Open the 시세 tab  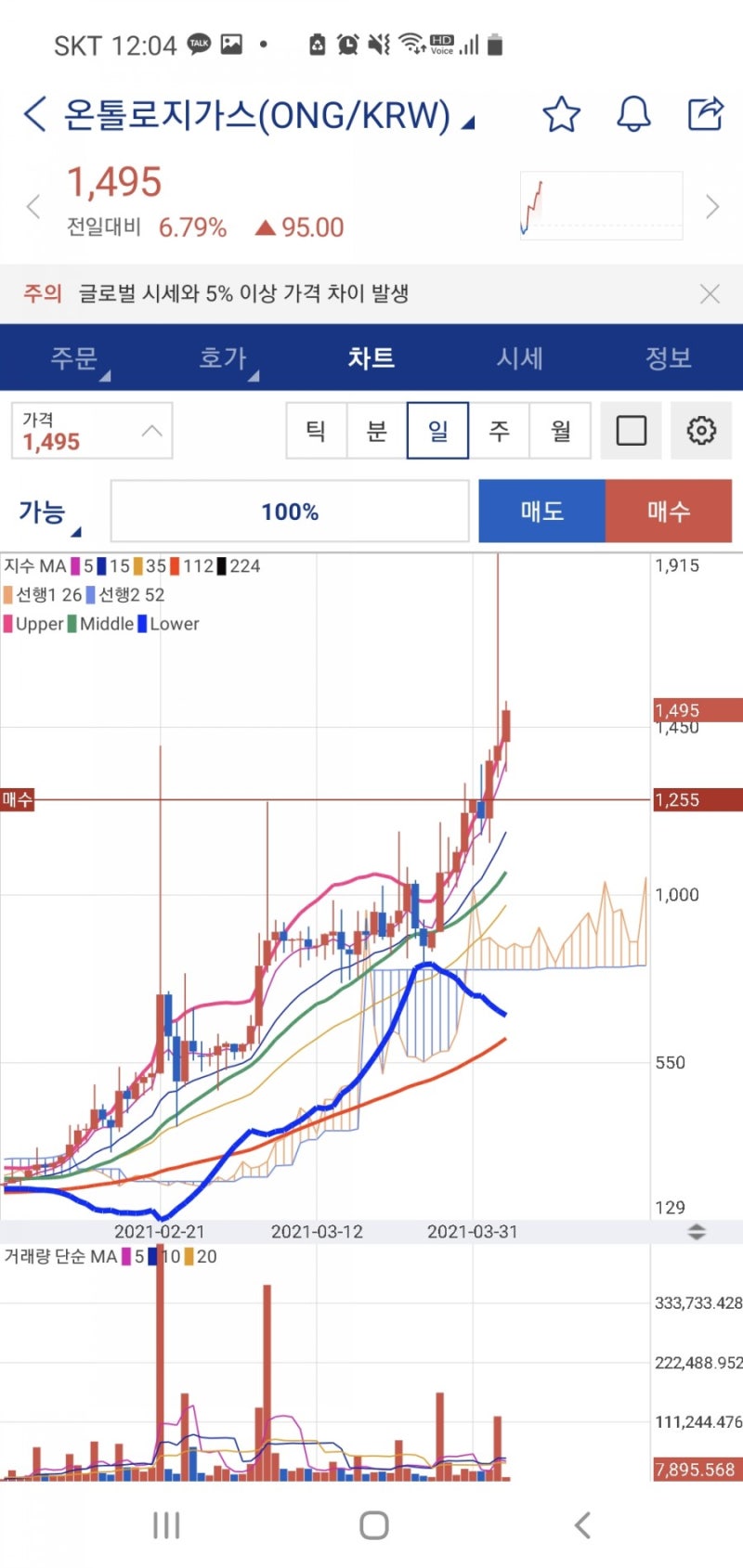click(x=520, y=358)
